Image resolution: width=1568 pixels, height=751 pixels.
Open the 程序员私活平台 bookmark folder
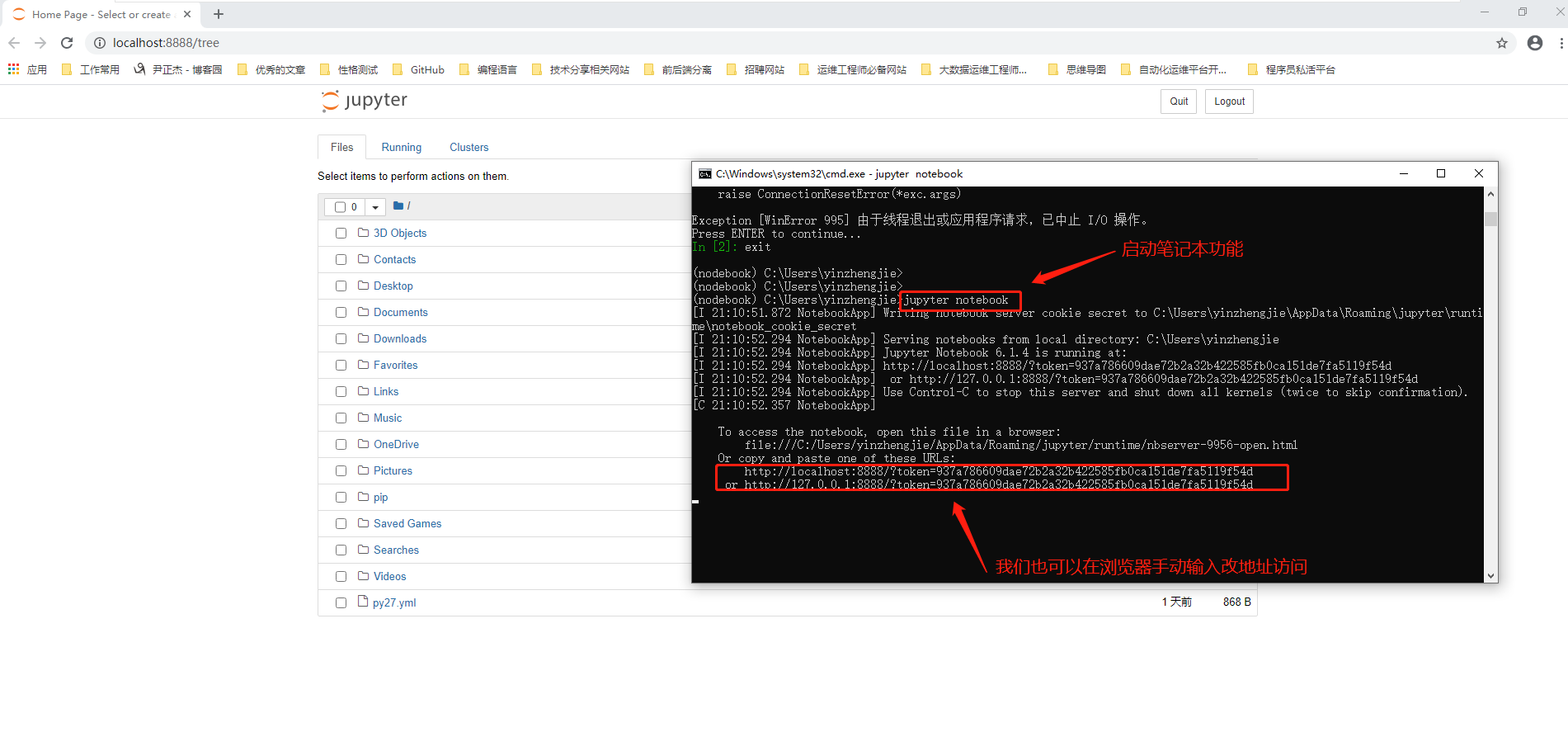pos(1292,69)
